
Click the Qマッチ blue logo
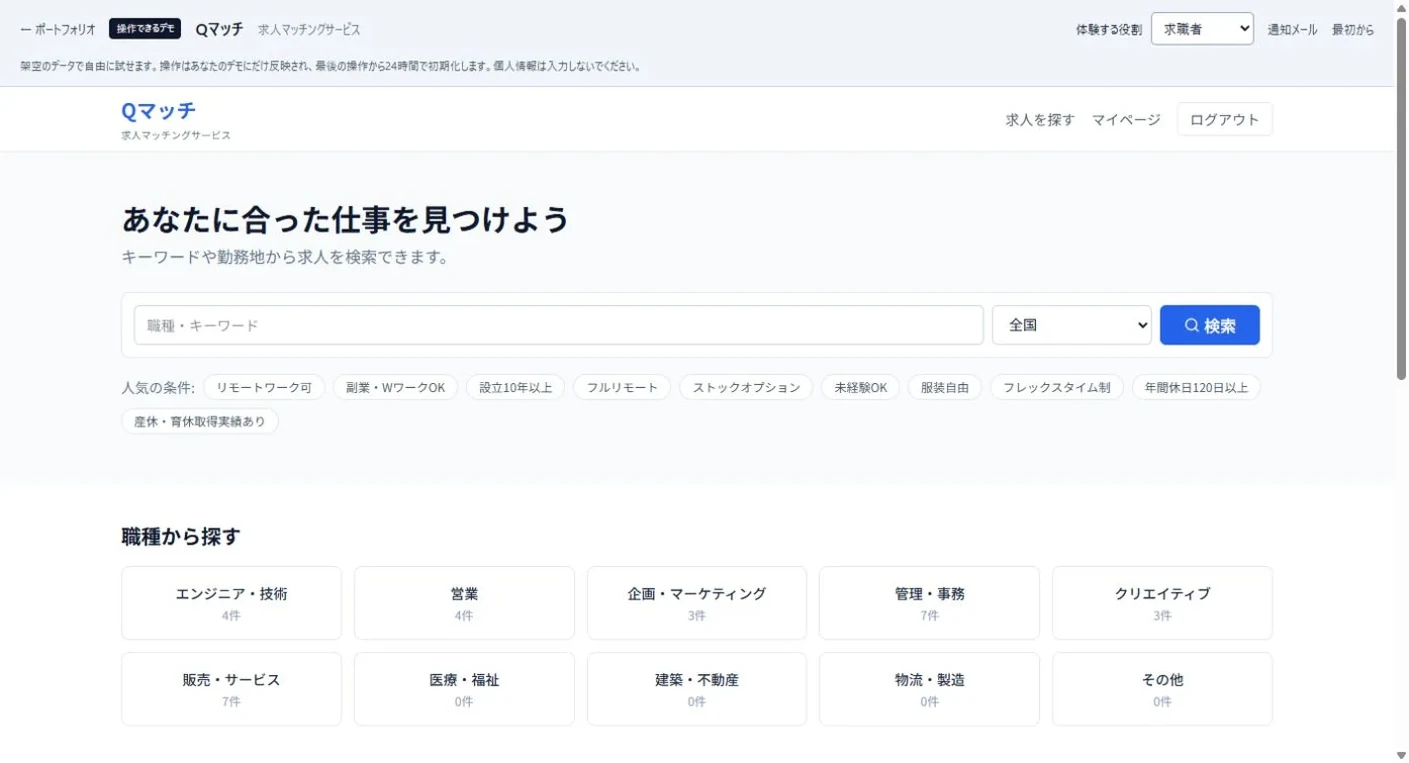(x=158, y=110)
